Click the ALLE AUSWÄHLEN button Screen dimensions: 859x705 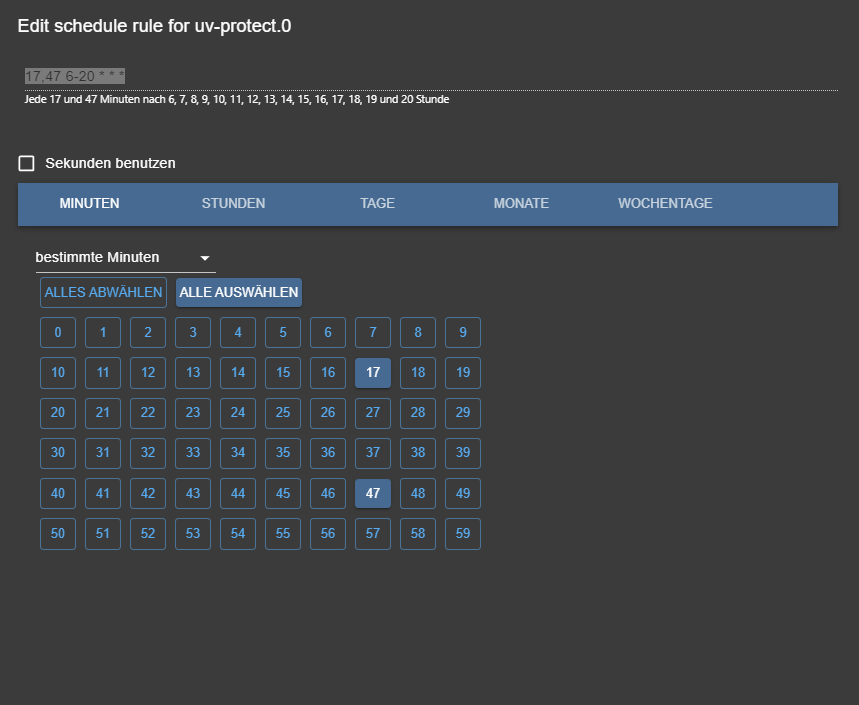(239, 293)
